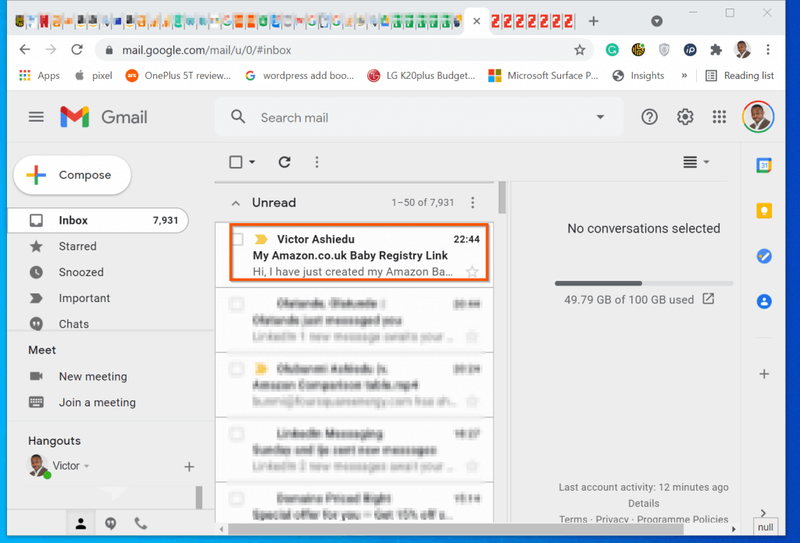
Task: Open the Chrome three-dot menu
Action: coord(767,50)
